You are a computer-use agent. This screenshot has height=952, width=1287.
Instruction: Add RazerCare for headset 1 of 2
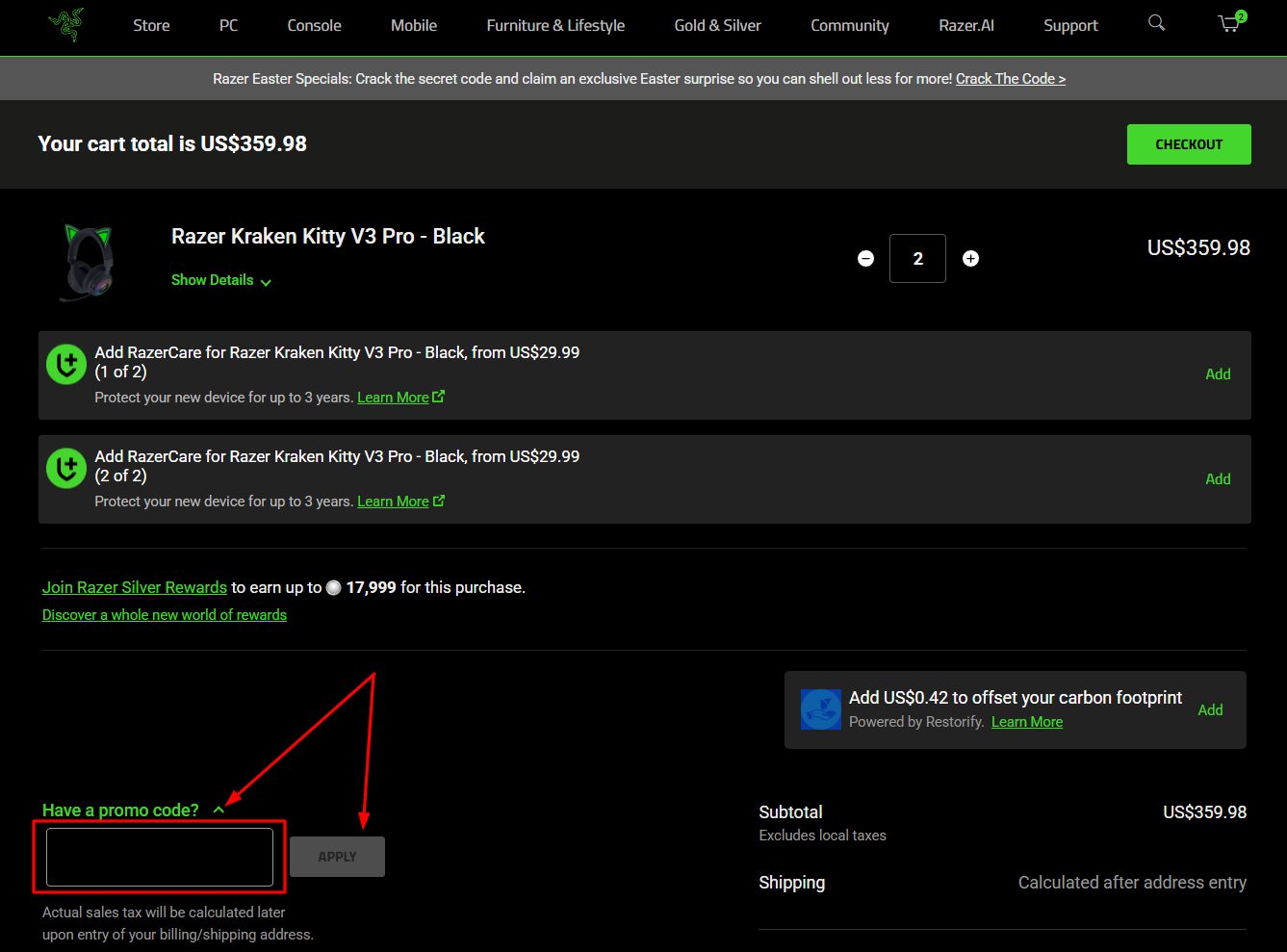1218,374
